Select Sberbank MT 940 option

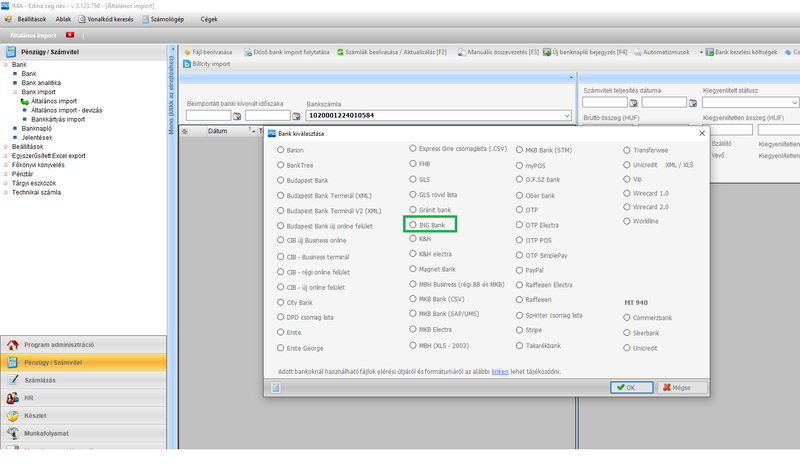(x=627, y=333)
